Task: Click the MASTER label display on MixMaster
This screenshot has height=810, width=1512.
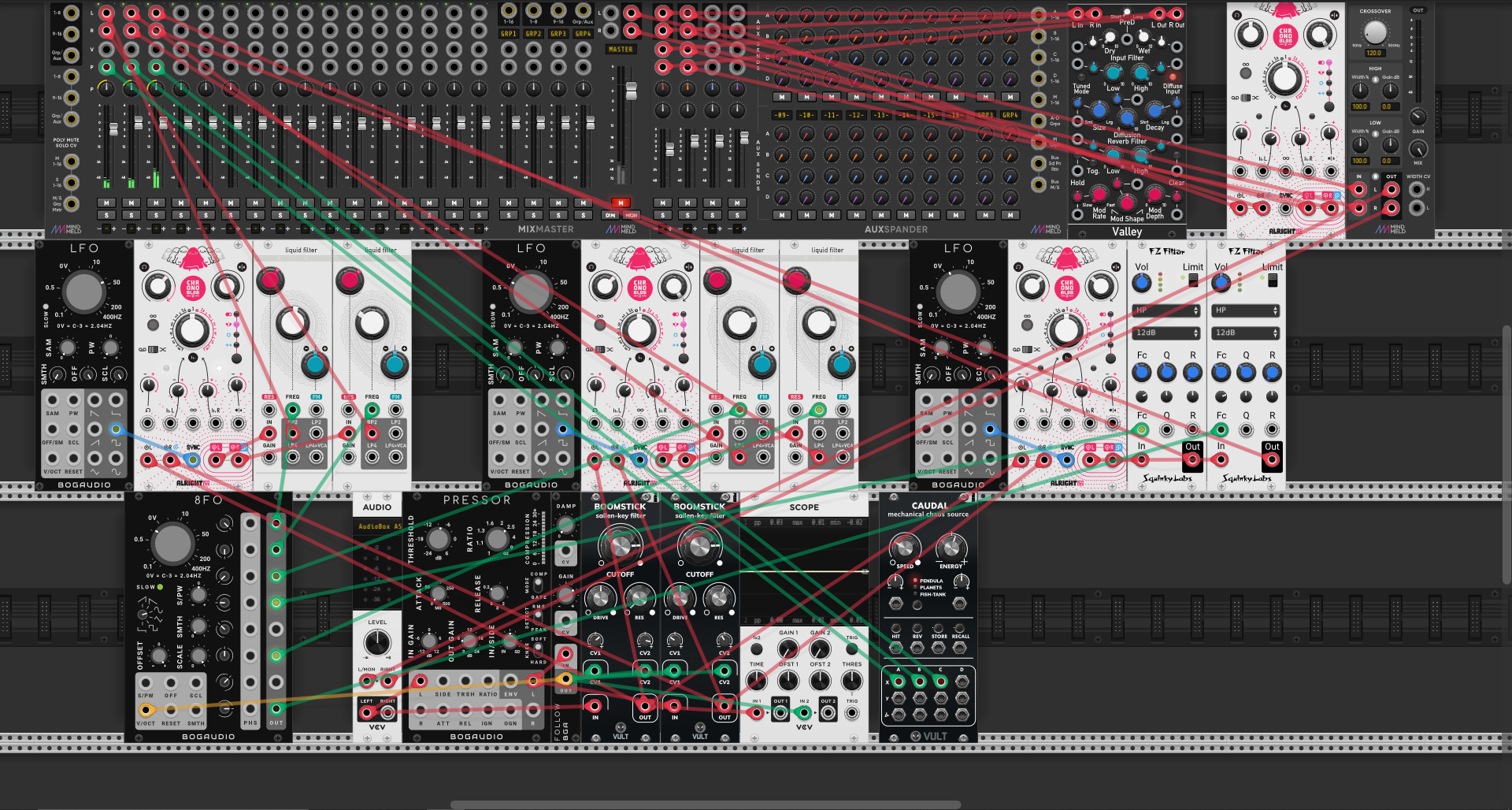Action: point(621,49)
